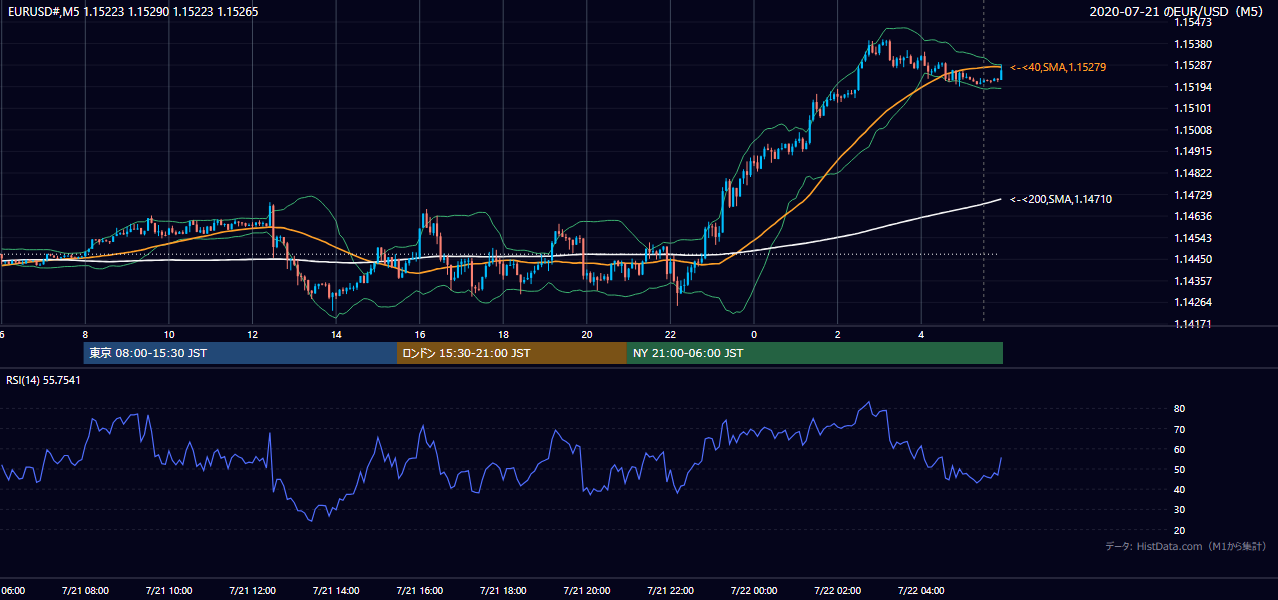Click price axis value 1.15008

pos(1193,130)
